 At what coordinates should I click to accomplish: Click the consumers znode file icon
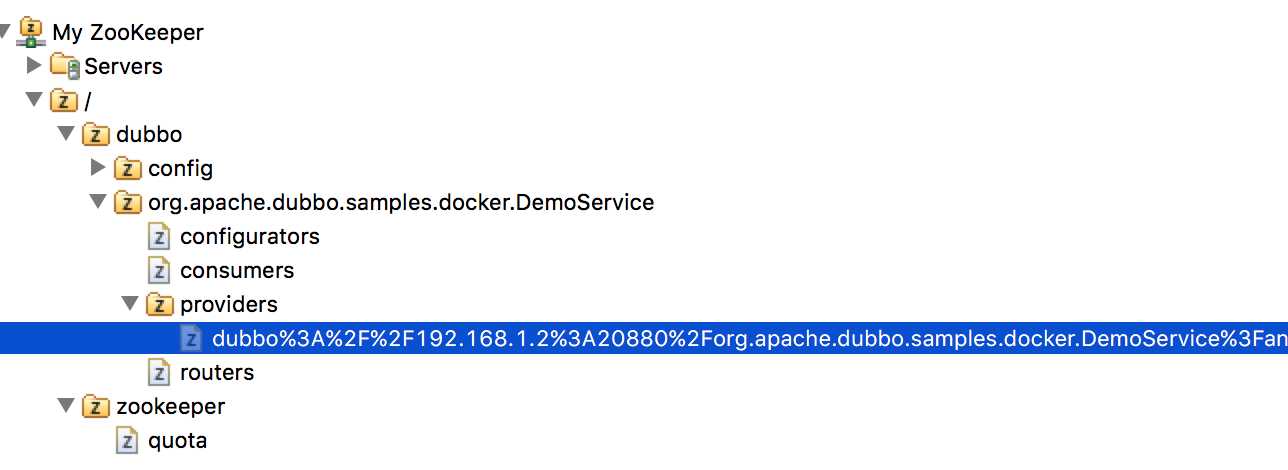[x=159, y=271]
